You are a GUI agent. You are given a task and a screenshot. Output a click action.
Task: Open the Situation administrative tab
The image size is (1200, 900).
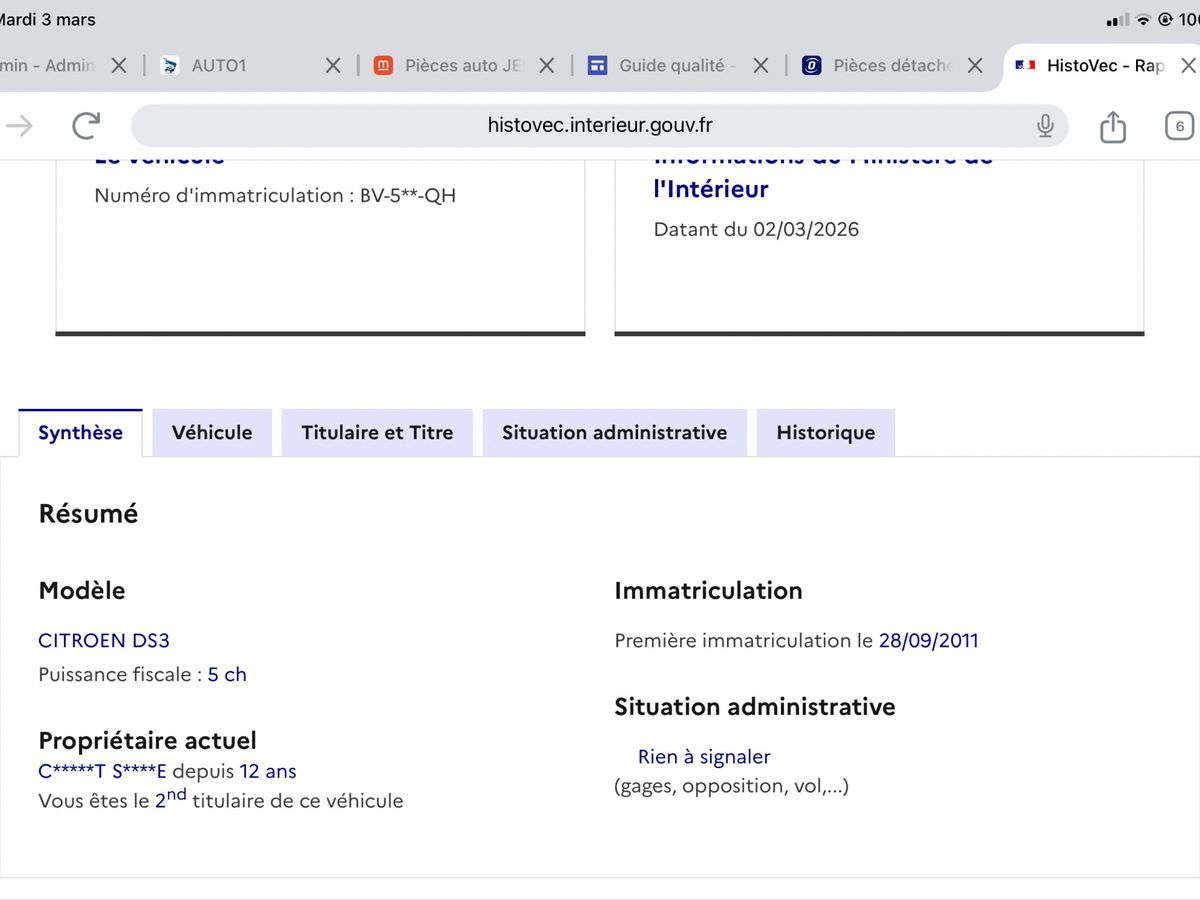[x=614, y=433]
